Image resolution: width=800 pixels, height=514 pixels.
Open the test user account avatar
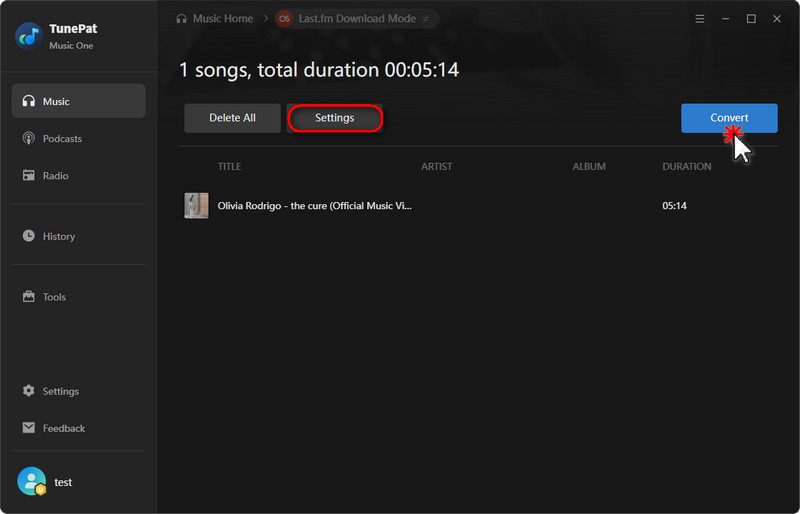coord(32,481)
